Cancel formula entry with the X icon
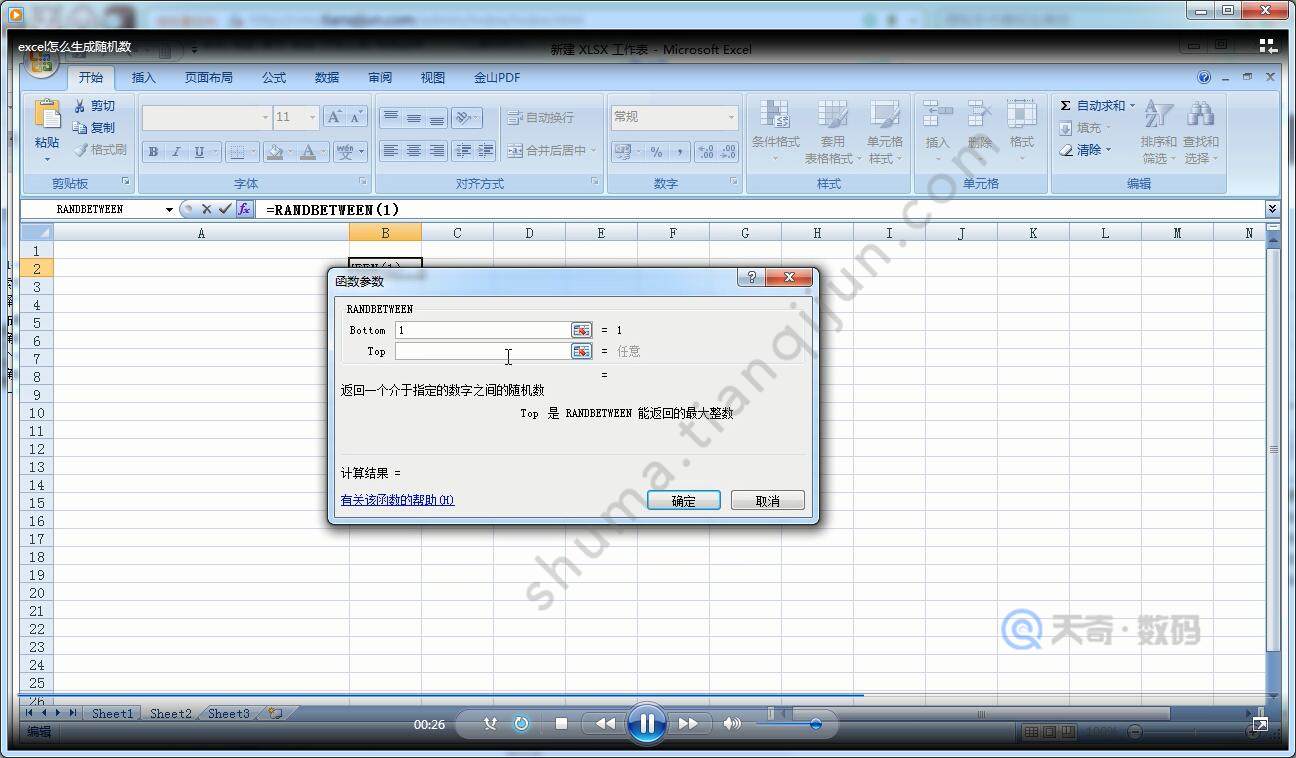This screenshot has width=1296, height=758. [206, 209]
